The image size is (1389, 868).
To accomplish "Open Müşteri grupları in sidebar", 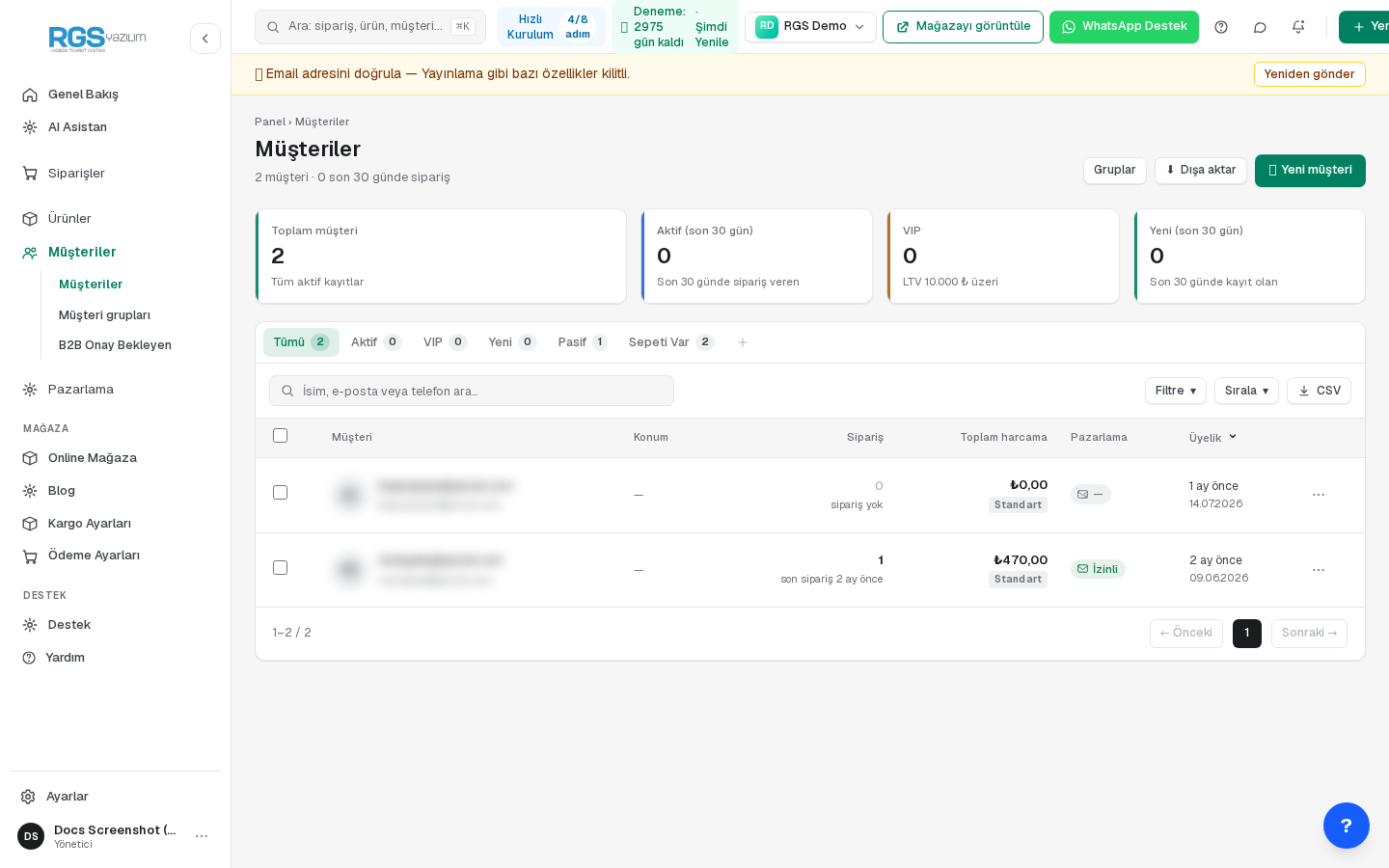I will coord(104,315).
